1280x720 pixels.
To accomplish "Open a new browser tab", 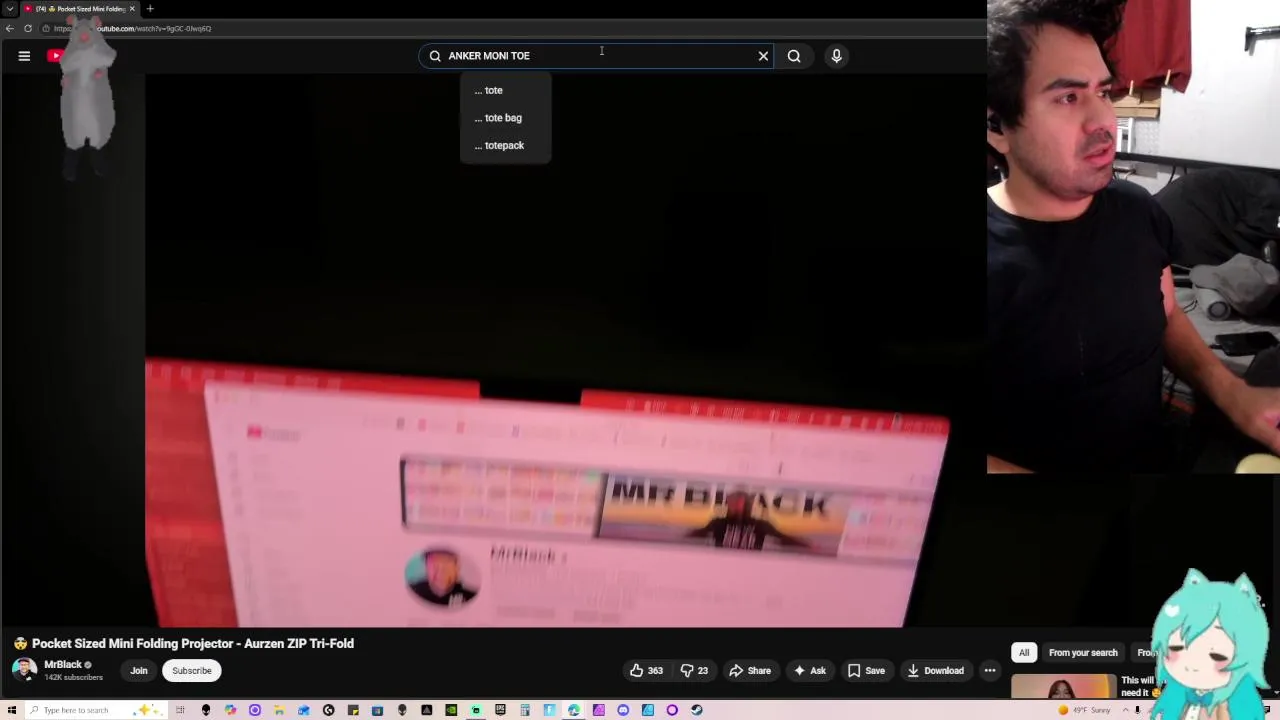I will click(x=150, y=9).
